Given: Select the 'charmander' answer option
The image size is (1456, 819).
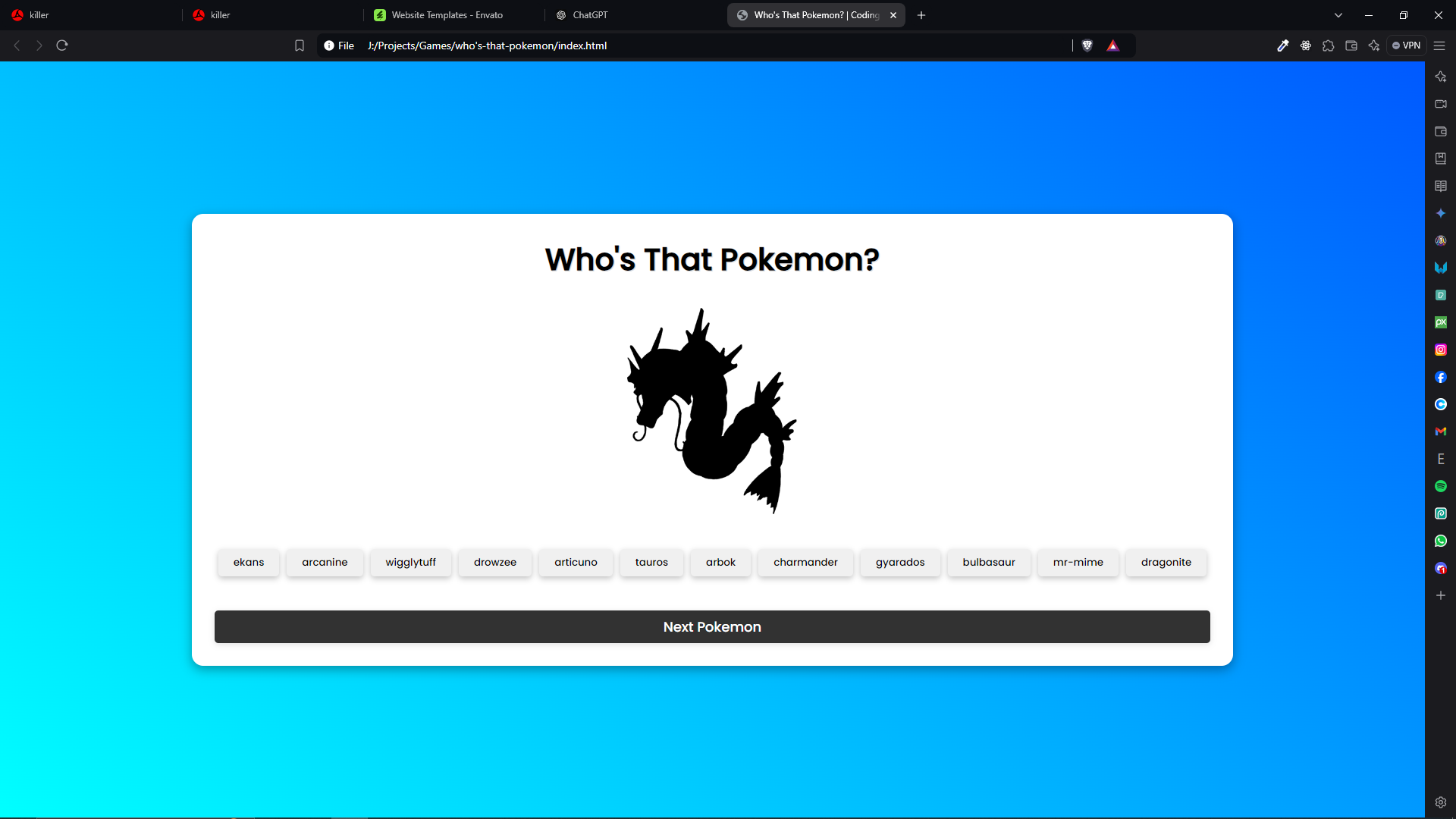Looking at the screenshot, I should 805,563.
